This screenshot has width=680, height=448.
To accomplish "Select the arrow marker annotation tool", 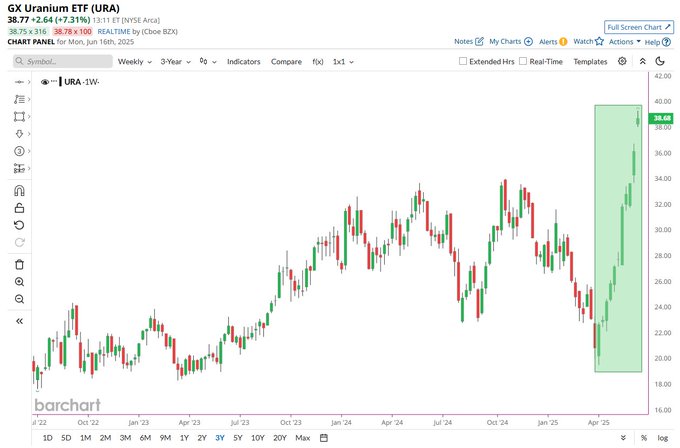I will click(x=19, y=134).
